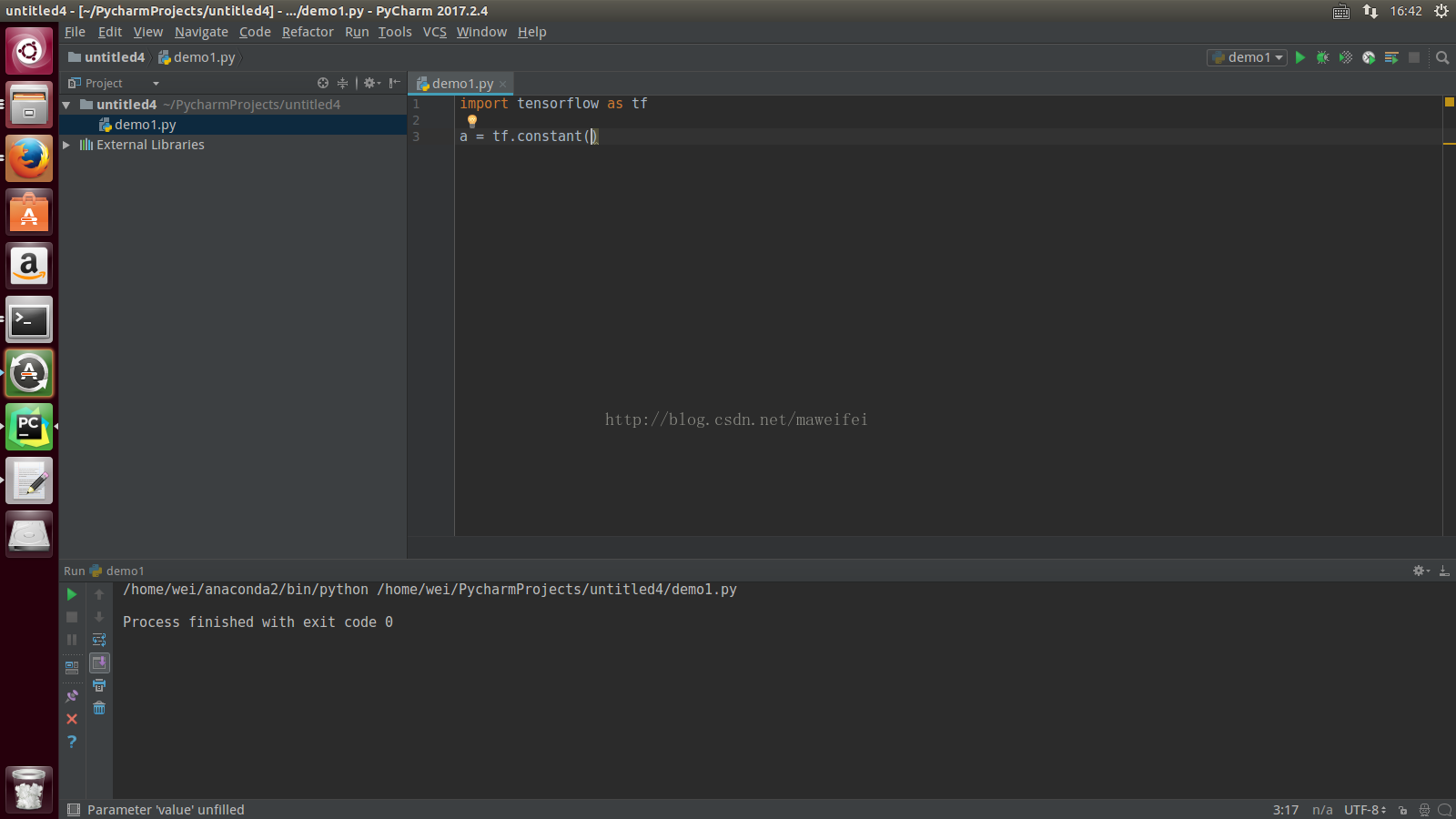Run demo1 with the green toolbar play button
Screen dimensions: 1456x819
pyautogui.click(x=1300, y=57)
